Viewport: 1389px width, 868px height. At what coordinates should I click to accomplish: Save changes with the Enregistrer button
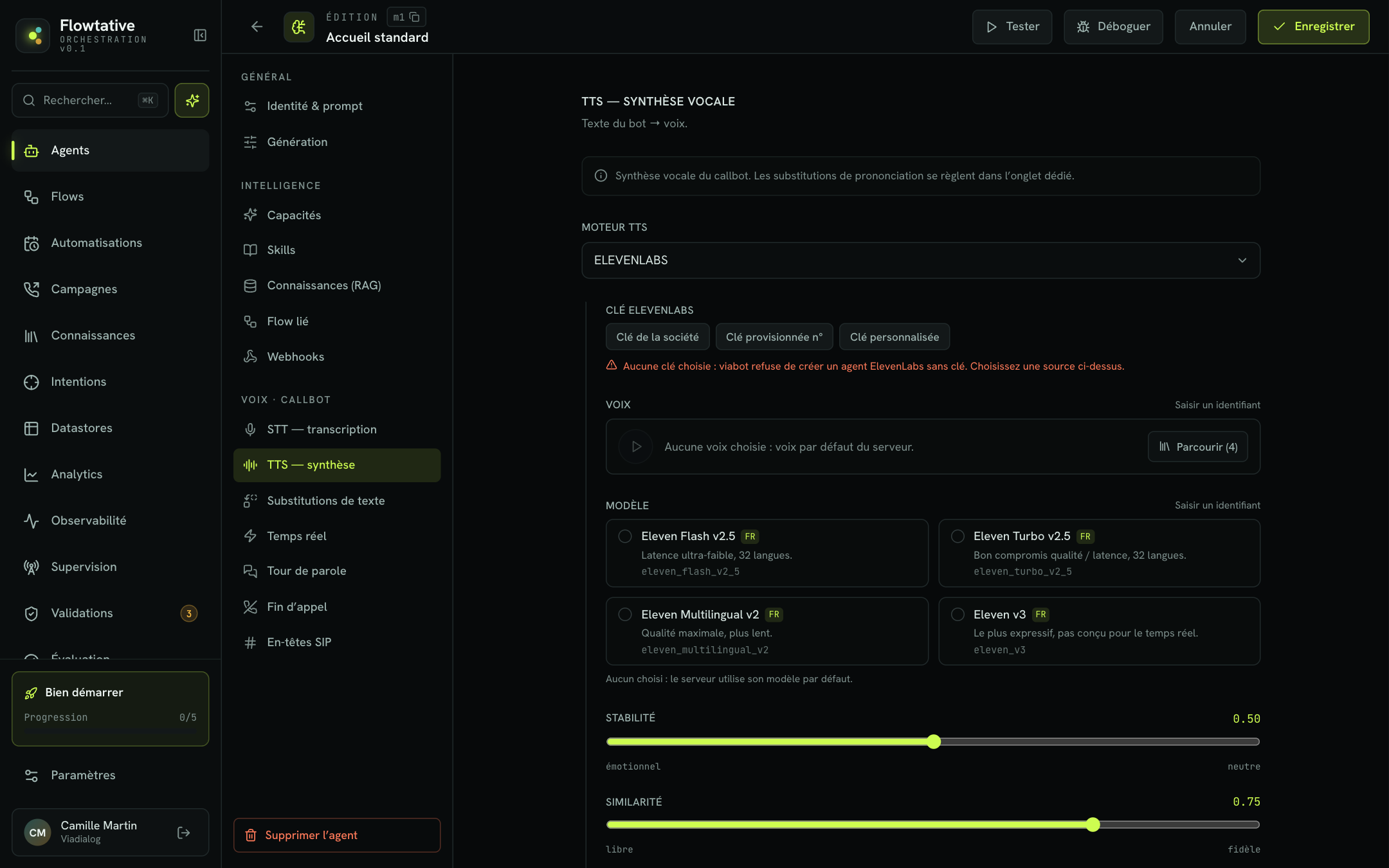[x=1313, y=26]
